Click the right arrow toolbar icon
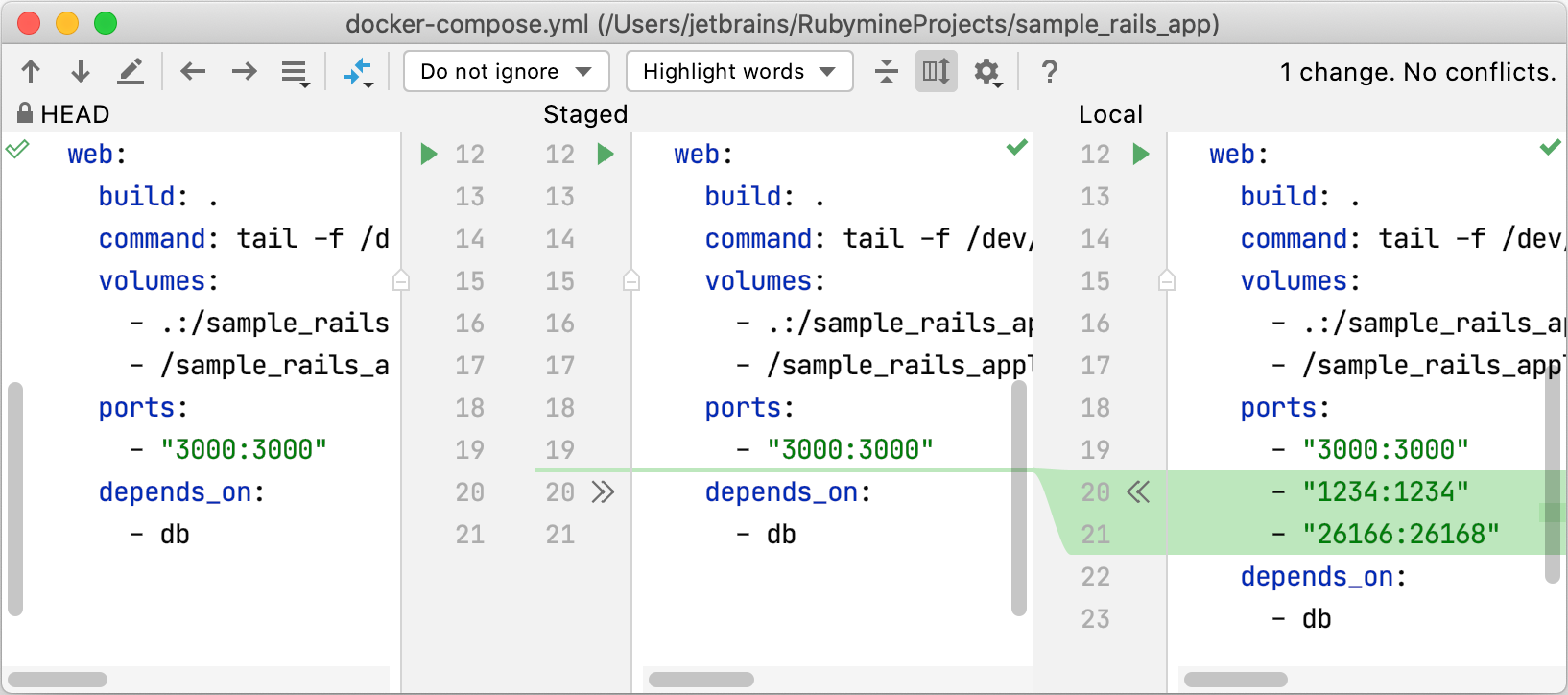This screenshot has width=1568, height=695. [x=245, y=71]
